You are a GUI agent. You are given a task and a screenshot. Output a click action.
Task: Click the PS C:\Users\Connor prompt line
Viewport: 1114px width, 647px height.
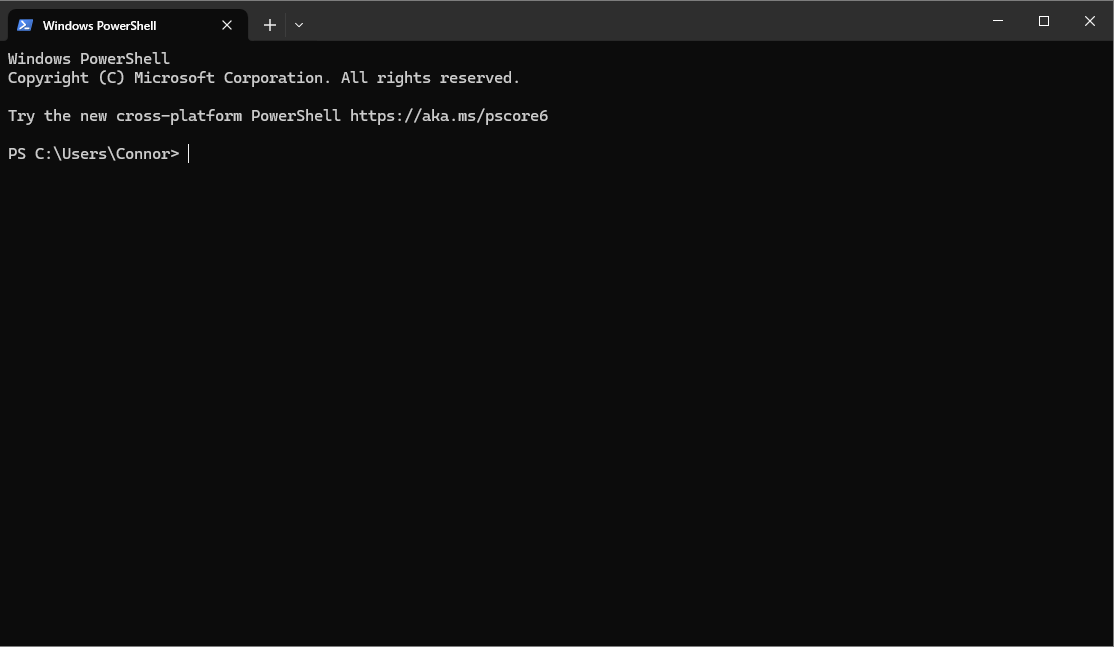(93, 153)
